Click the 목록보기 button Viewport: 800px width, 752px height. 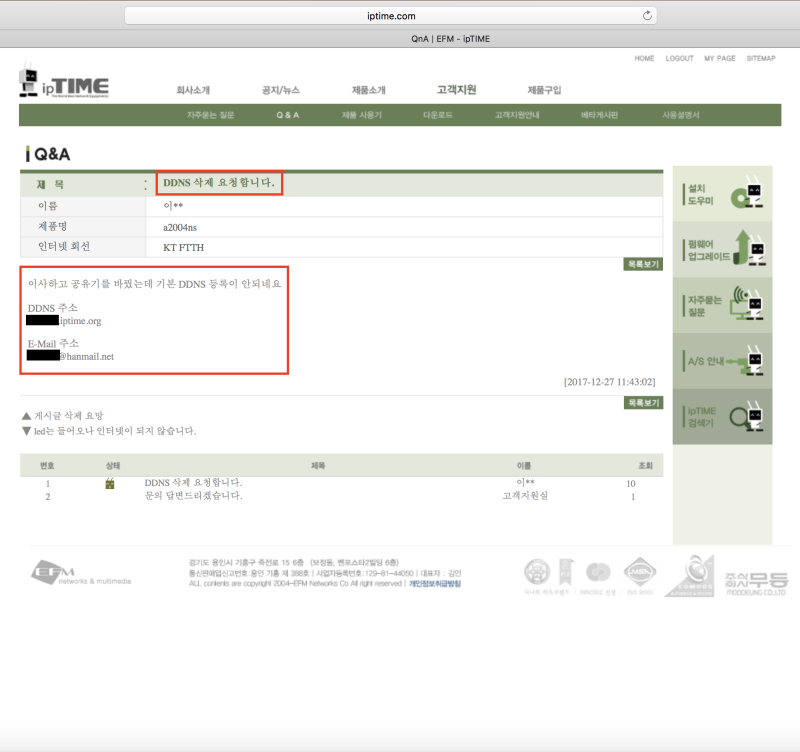click(x=643, y=262)
